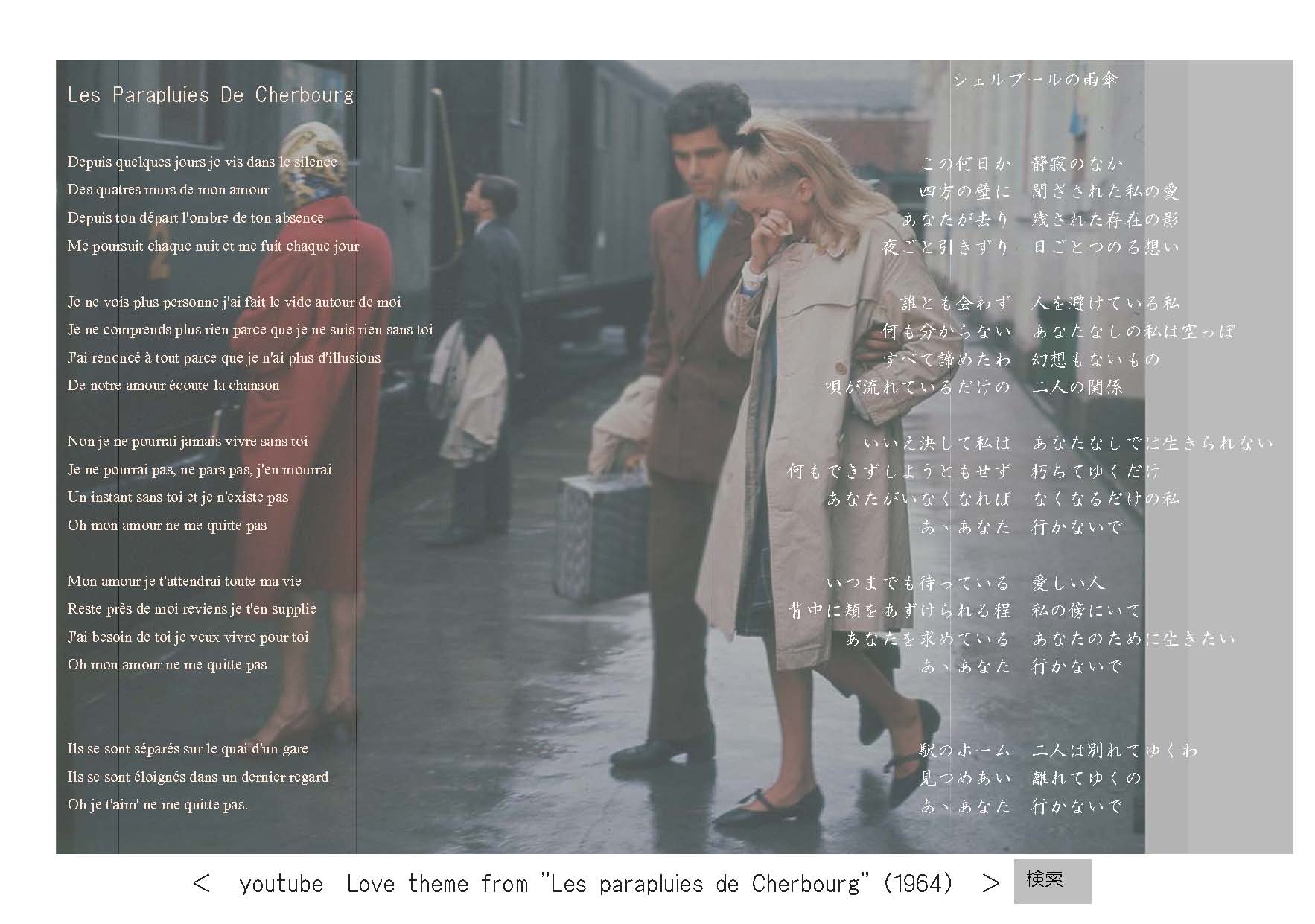Select the caption text Love theme from
This screenshot has height=924, width=1315.
437,885
